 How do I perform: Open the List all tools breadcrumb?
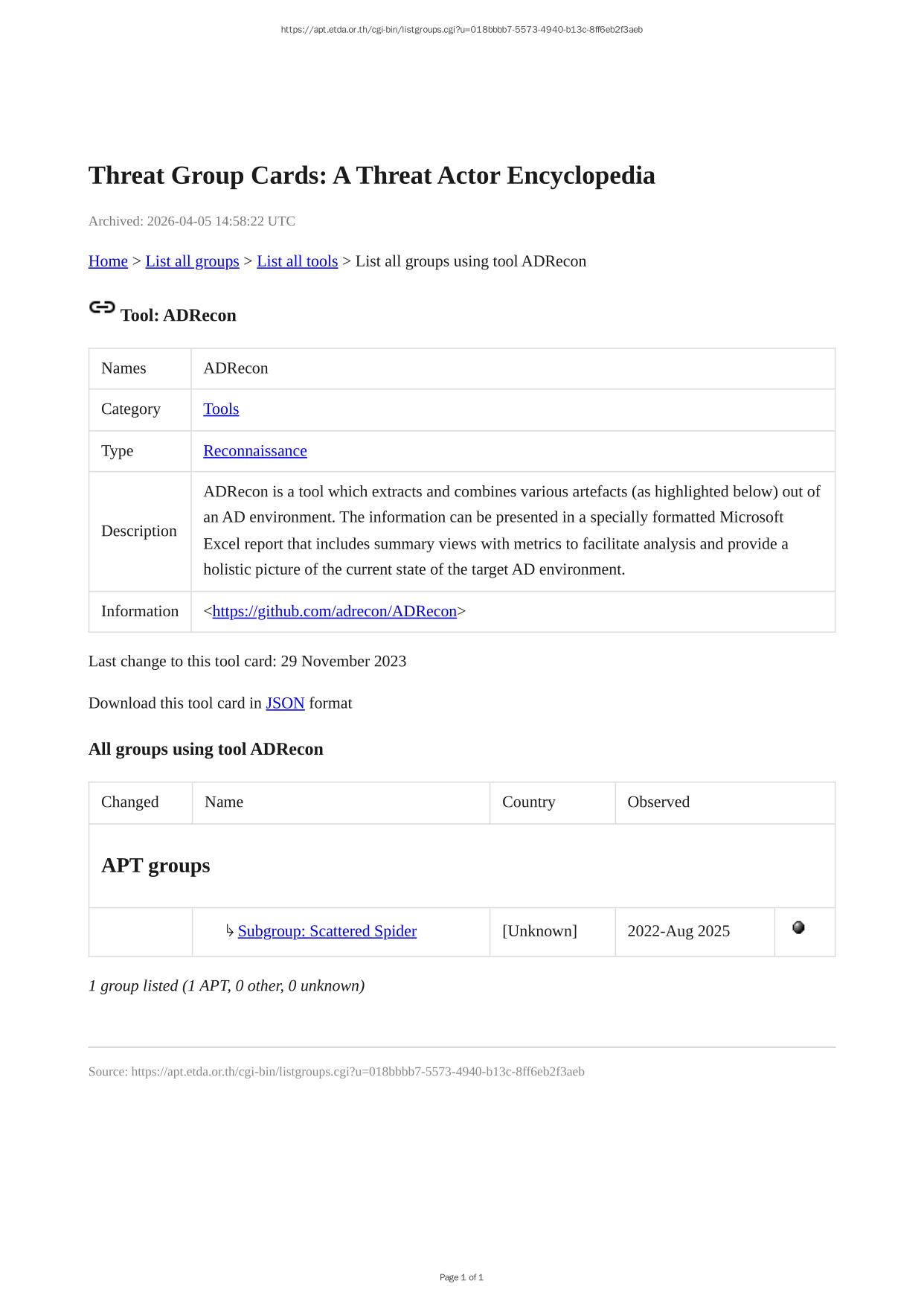(x=297, y=261)
